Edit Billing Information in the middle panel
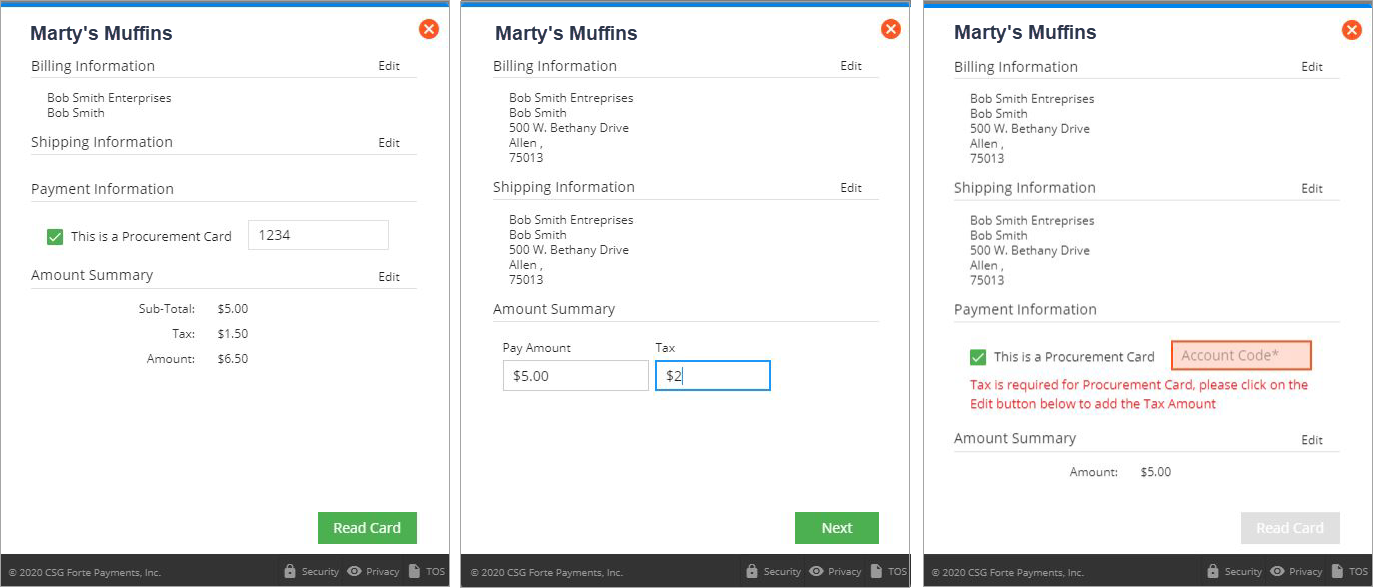The image size is (1373, 588). 851,66
